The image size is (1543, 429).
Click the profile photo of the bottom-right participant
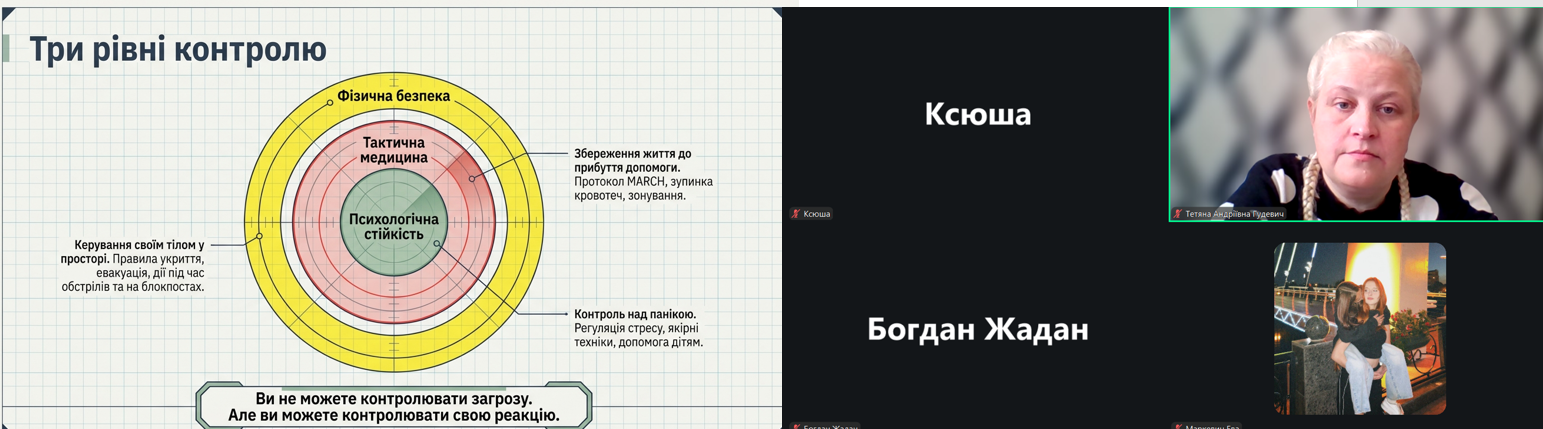click(1359, 328)
